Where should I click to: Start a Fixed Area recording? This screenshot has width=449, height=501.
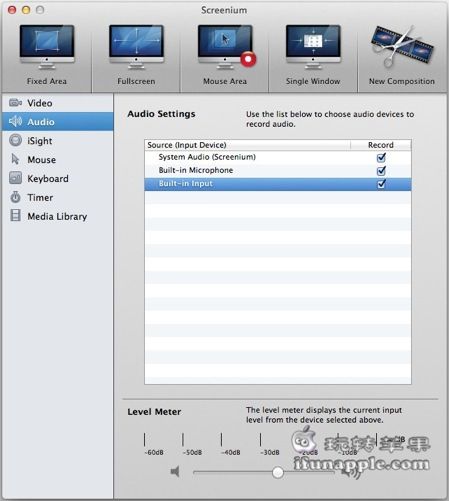pyautogui.click(x=47, y=55)
